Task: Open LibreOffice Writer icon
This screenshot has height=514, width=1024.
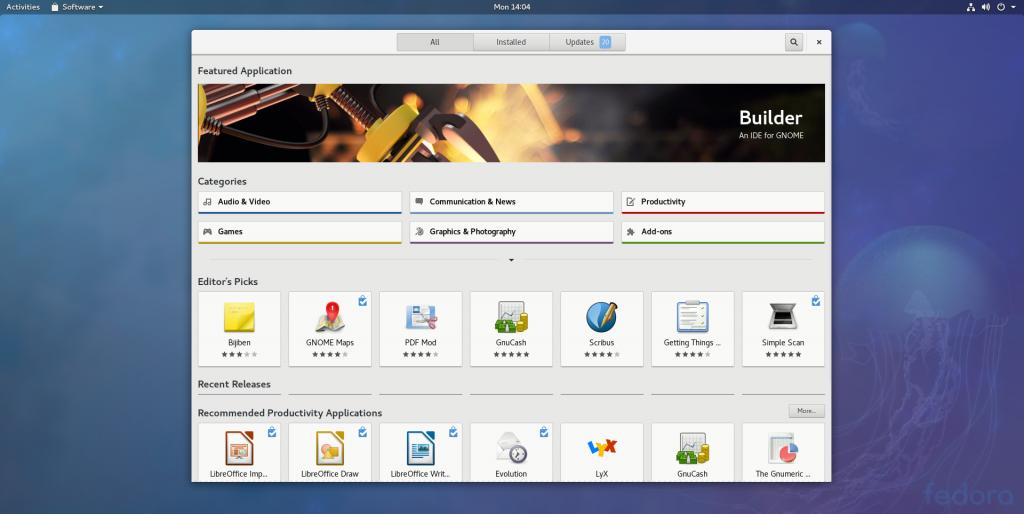Action: [x=421, y=448]
